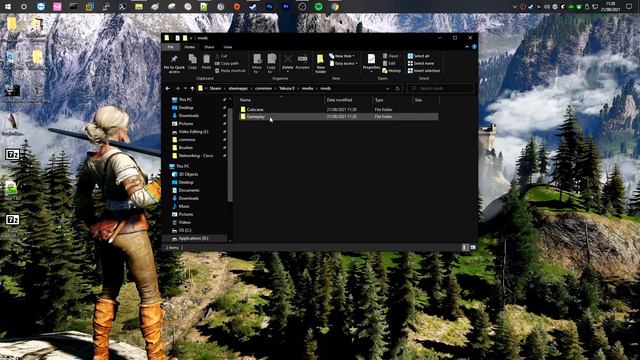
Task: Switch to Large icons view in status bar
Action: pyautogui.click(x=473, y=247)
